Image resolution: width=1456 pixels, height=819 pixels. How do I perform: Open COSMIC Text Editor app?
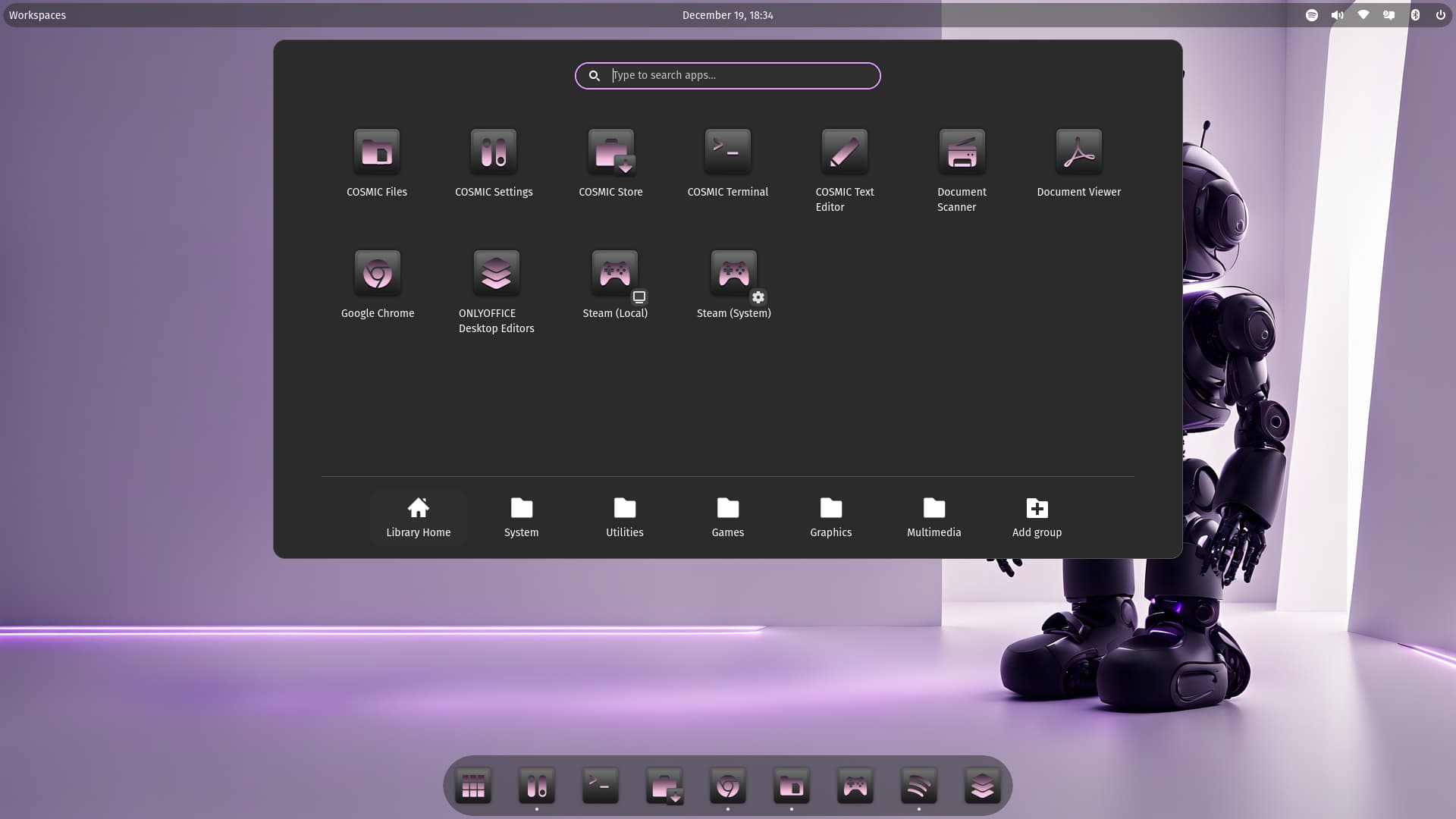[x=845, y=171]
